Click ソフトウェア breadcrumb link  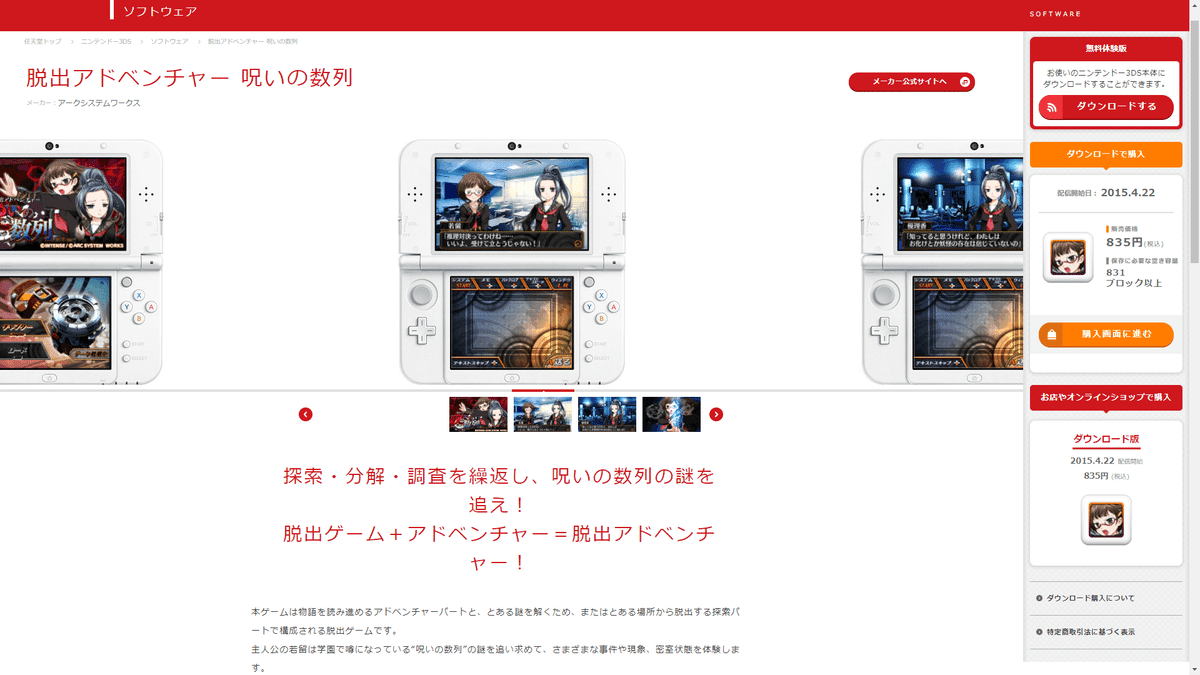tap(169, 41)
